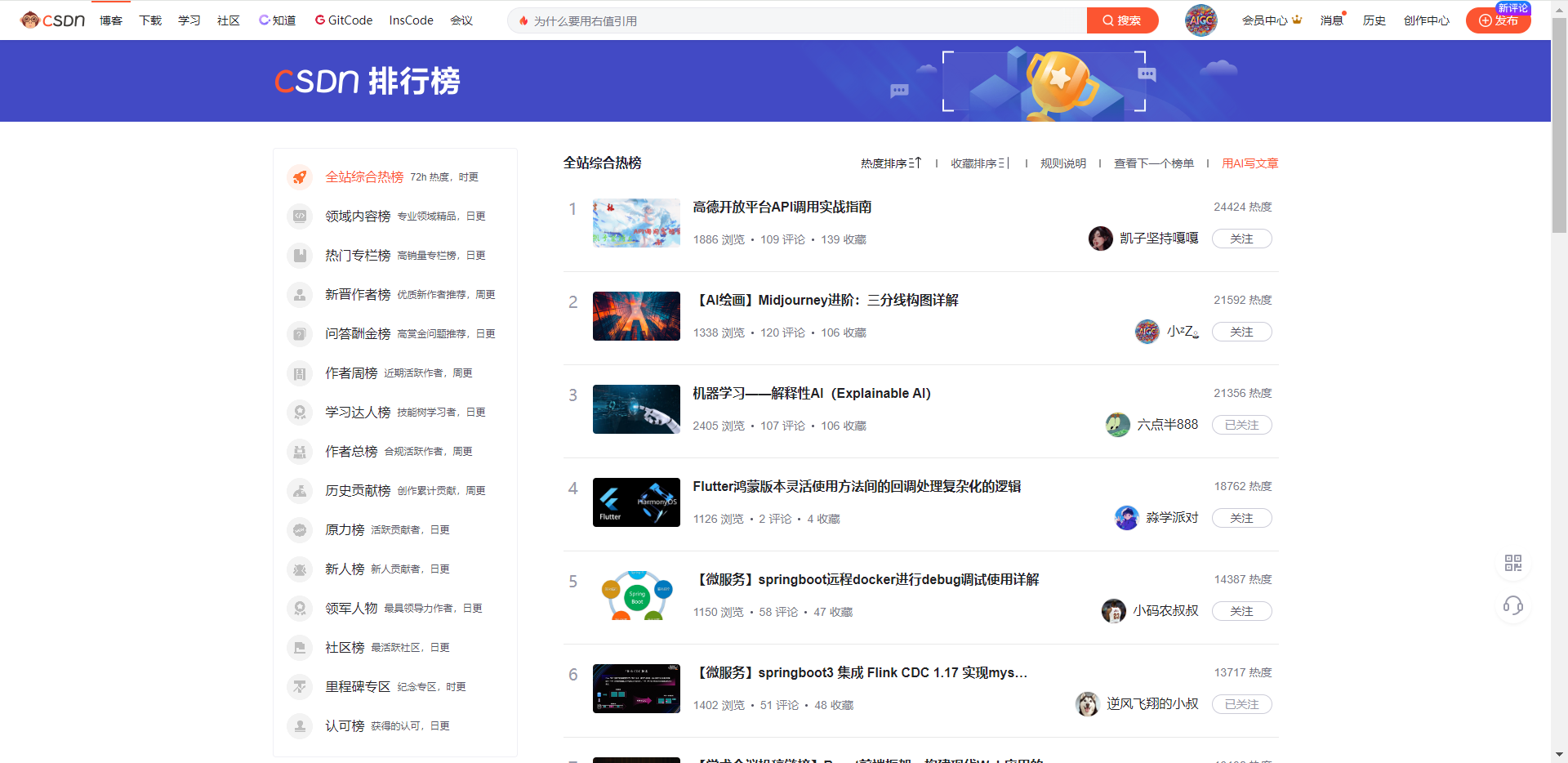Click the 热门专栏榜 sidebar icon
Viewport: 1568px width, 763px height.
(x=300, y=256)
